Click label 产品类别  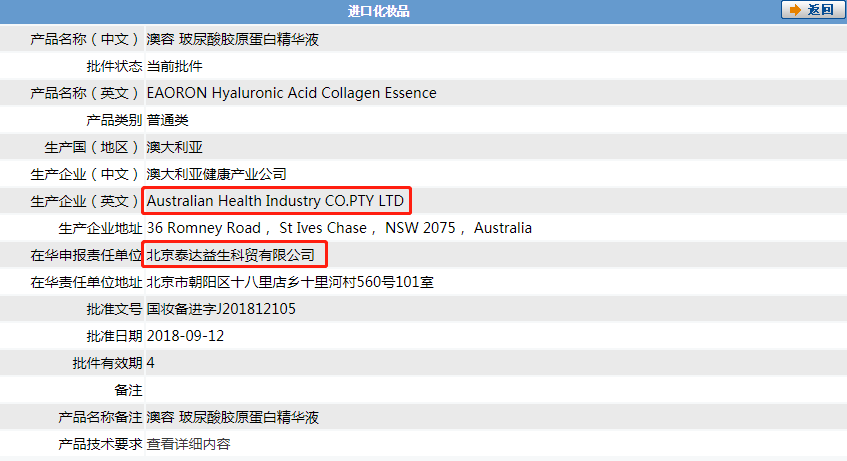pos(115,120)
